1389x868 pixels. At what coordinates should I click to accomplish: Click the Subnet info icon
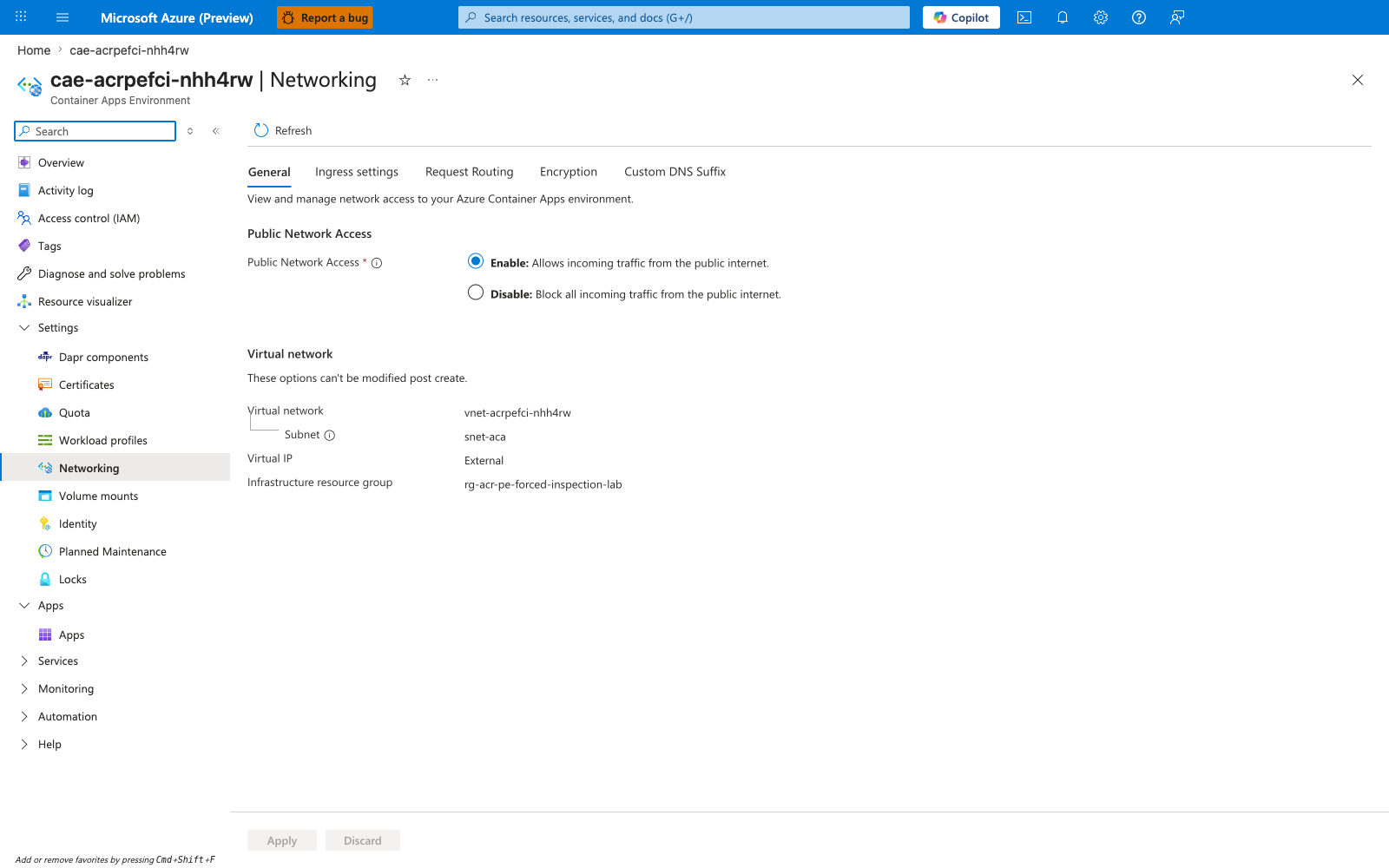click(330, 436)
